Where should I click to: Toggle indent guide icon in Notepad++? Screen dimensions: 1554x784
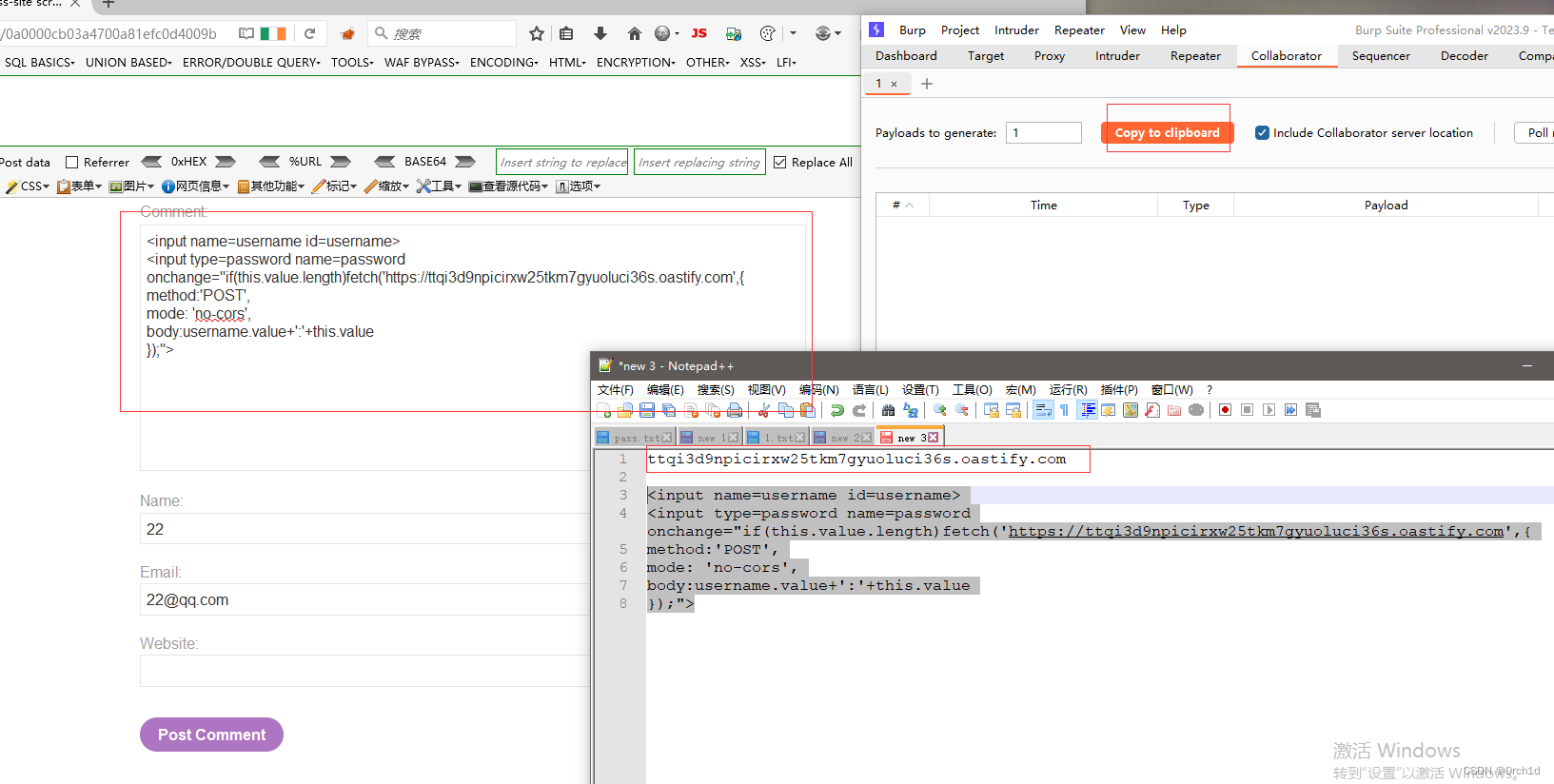pyautogui.click(x=1088, y=410)
